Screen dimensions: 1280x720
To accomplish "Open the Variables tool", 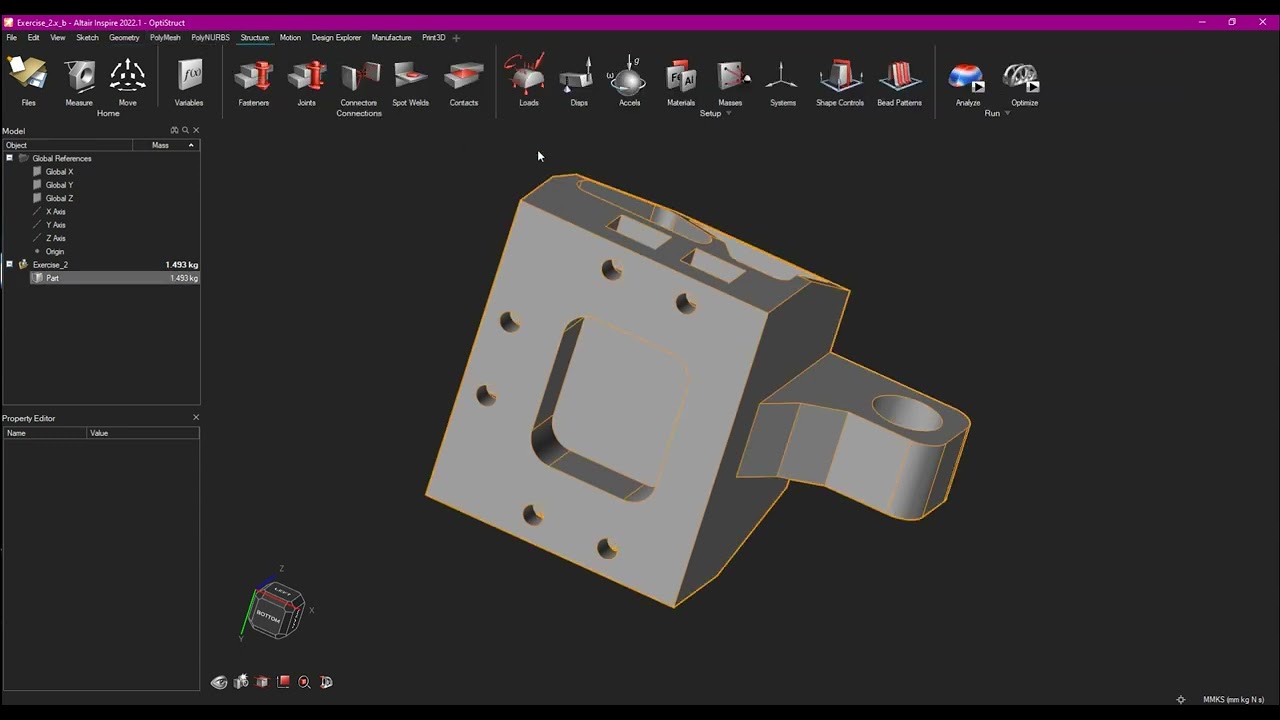I will coord(189,82).
